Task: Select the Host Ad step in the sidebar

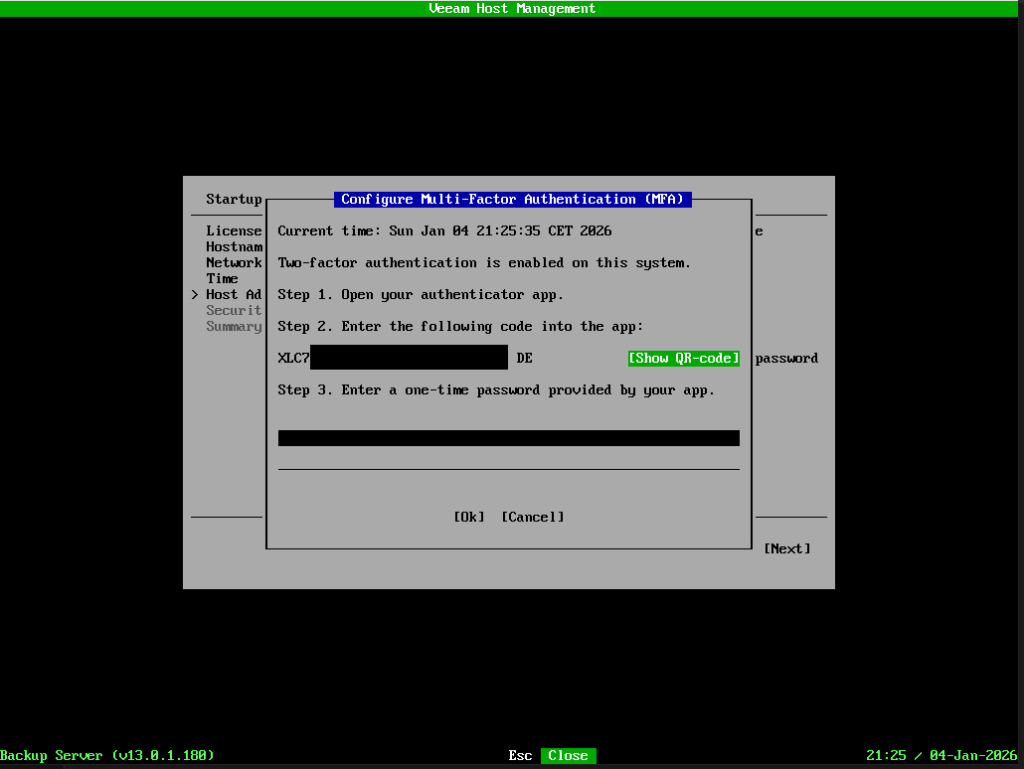Action: click(x=233, y=295)
